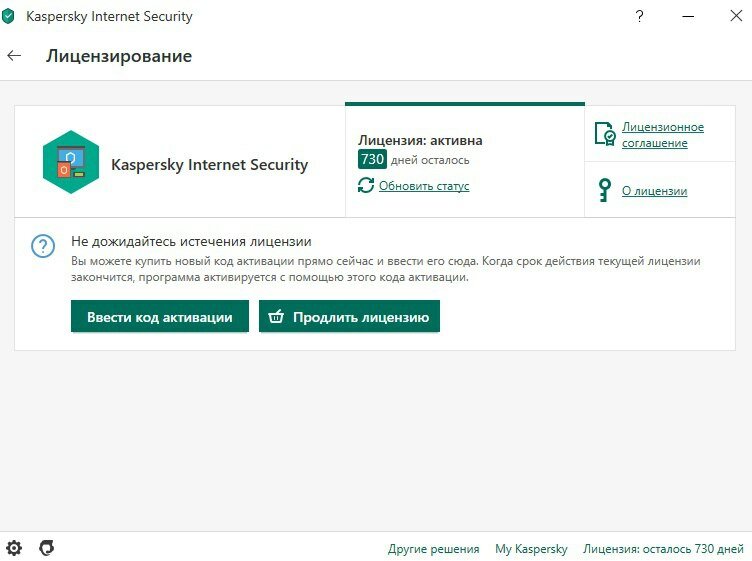Open 'Обновить статус' link

pyautogui.click(x=424, y=186)
